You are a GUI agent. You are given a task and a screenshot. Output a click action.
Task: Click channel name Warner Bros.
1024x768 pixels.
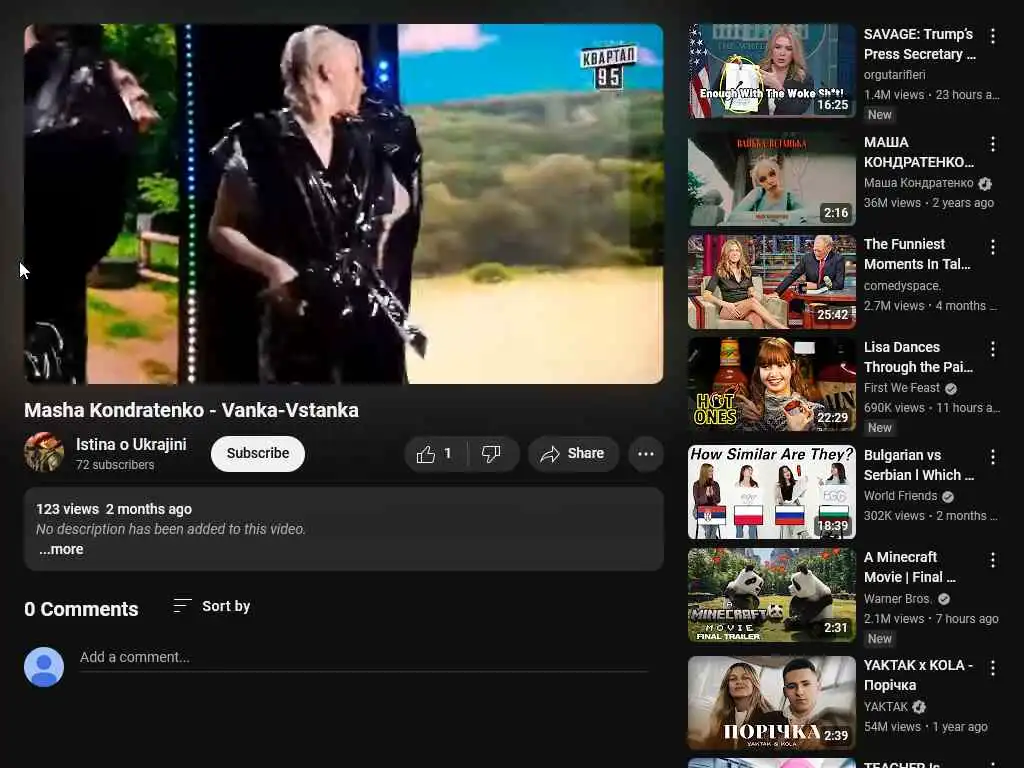(897, 599)
